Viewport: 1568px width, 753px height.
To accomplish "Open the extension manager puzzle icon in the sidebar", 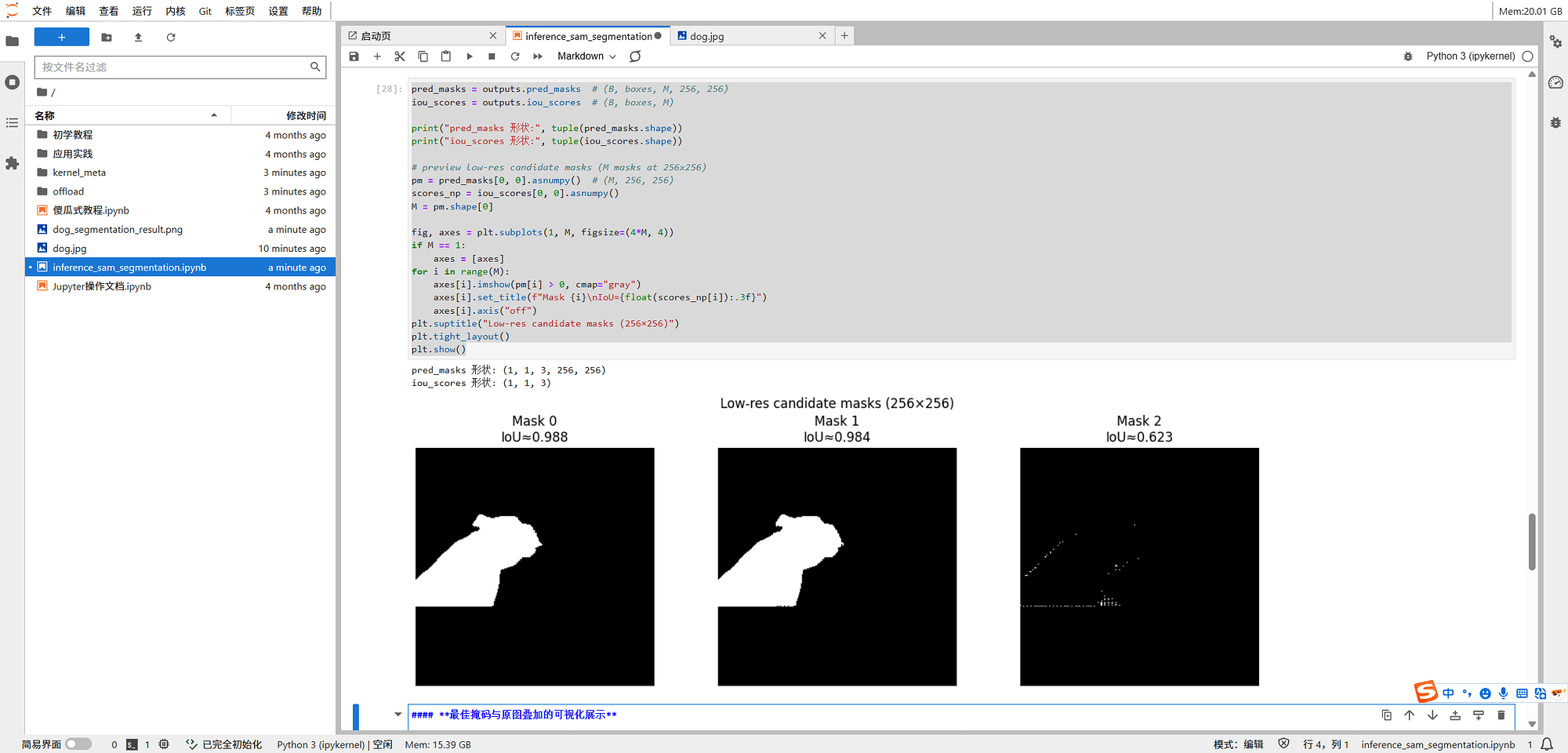I will [x=12, y=163].
